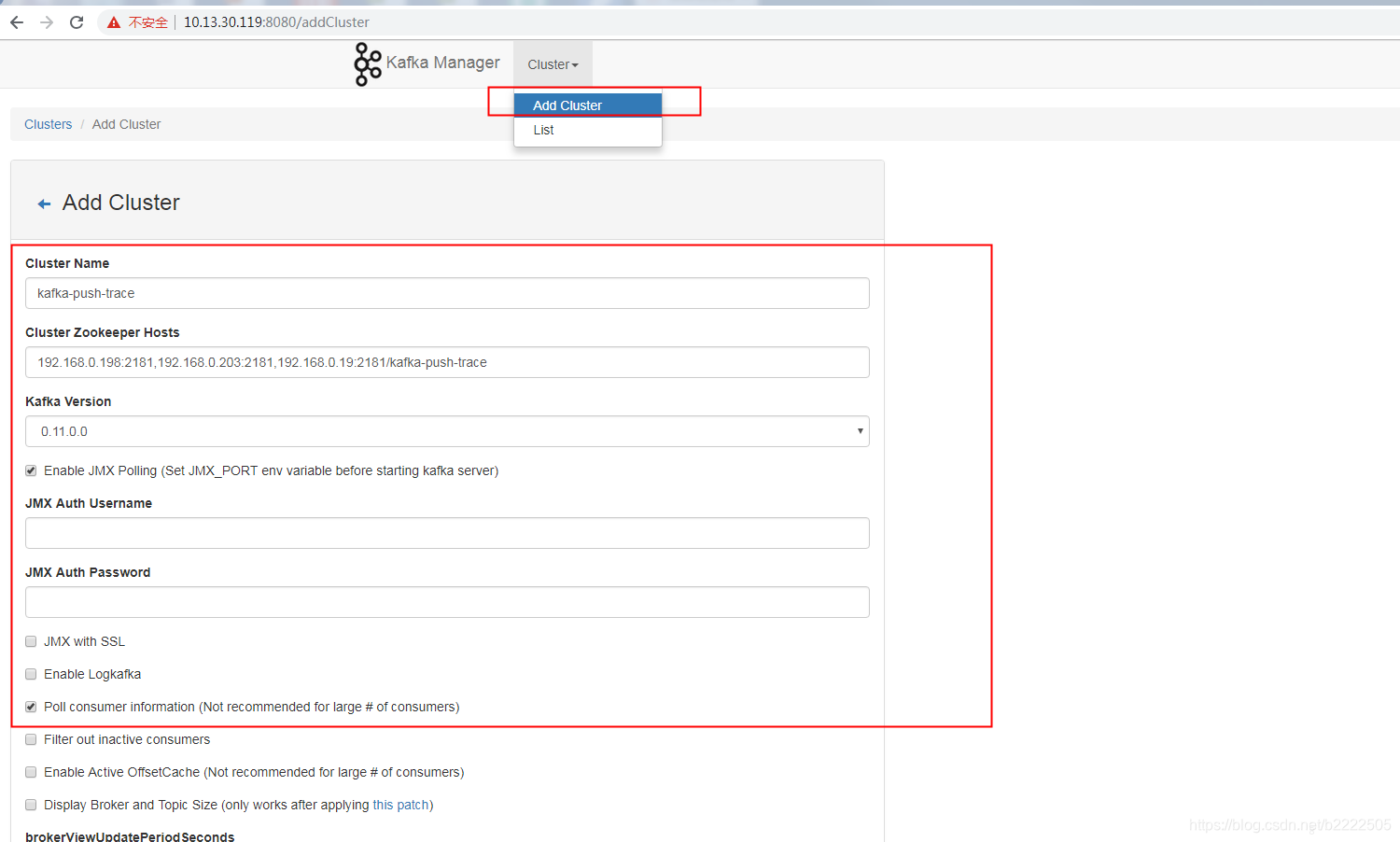
Task: Check Filter out inactive consumers
Action: point(31,739)
